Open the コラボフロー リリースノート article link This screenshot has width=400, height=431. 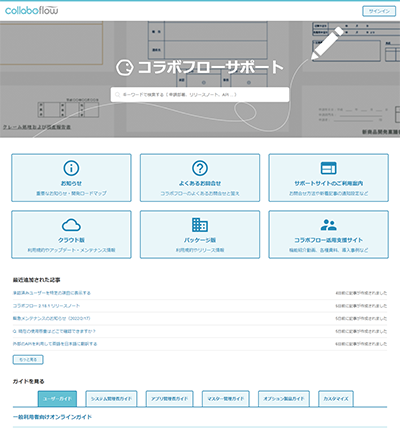point(46,306)
